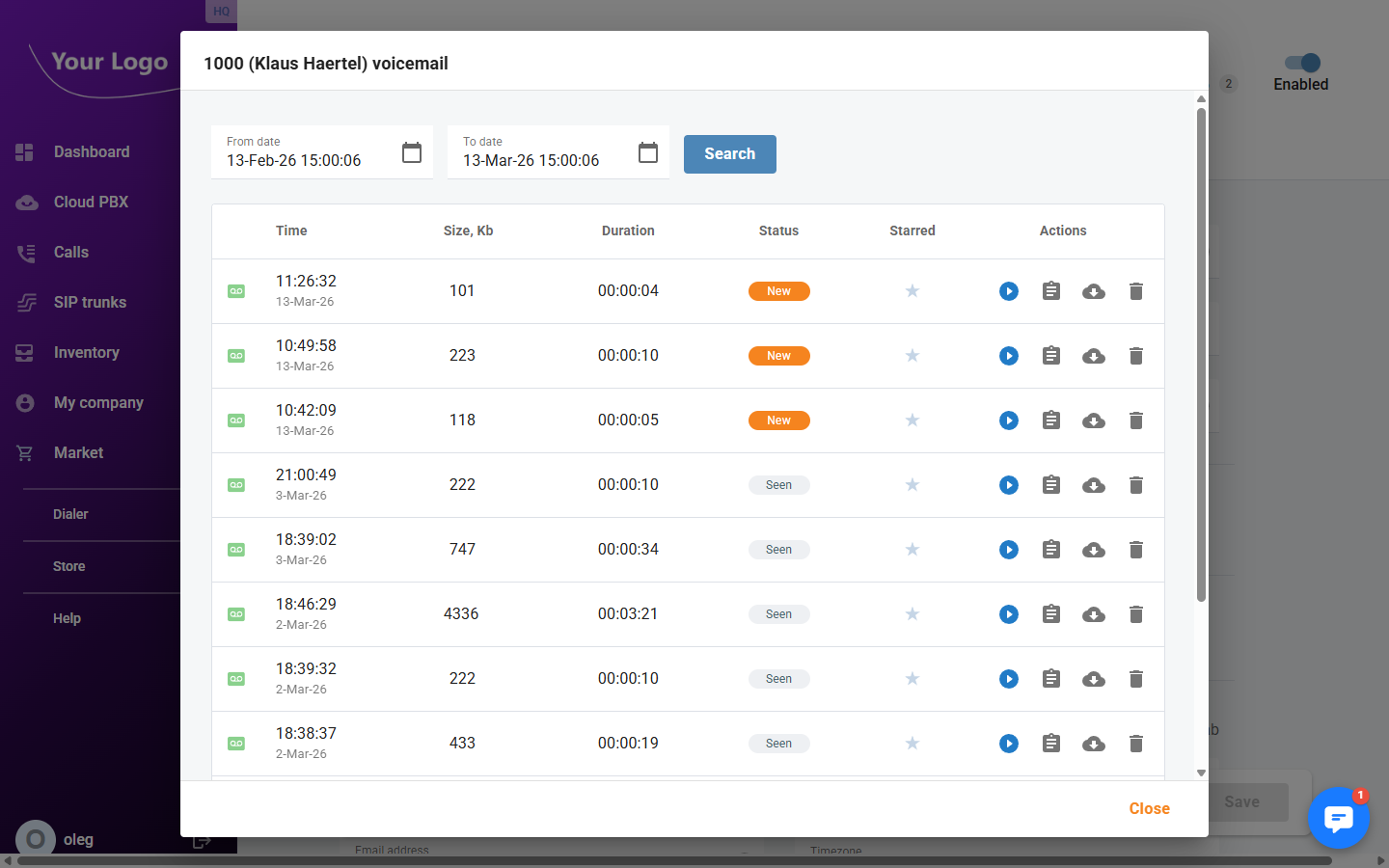Screen dimensions: 1389x868
Task: Star the 18:39:02 voicemail from 3-Mar
Action: click(912, 549)
